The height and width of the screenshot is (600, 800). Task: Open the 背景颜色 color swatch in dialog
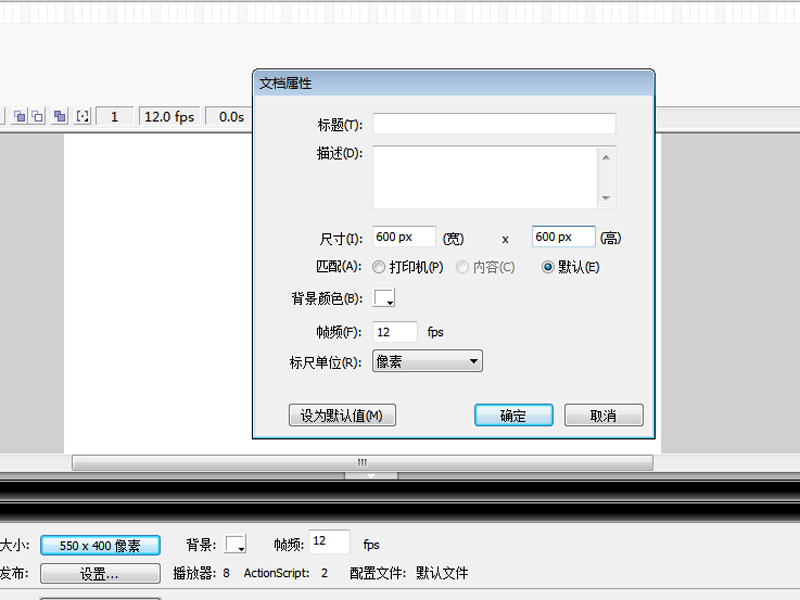[x=384, y=297]
